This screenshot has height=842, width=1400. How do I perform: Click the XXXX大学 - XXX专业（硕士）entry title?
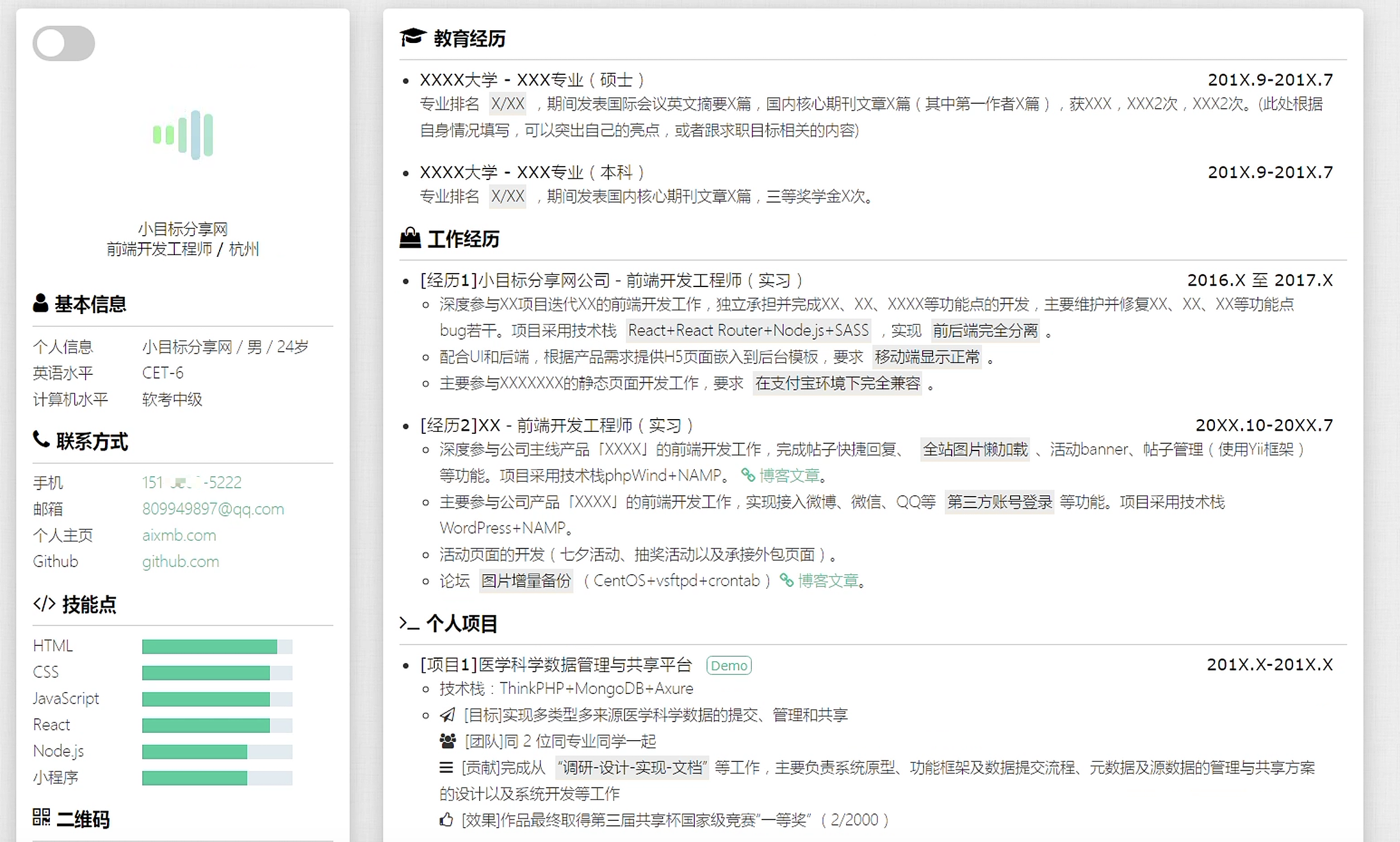click(x=533, y=80)
